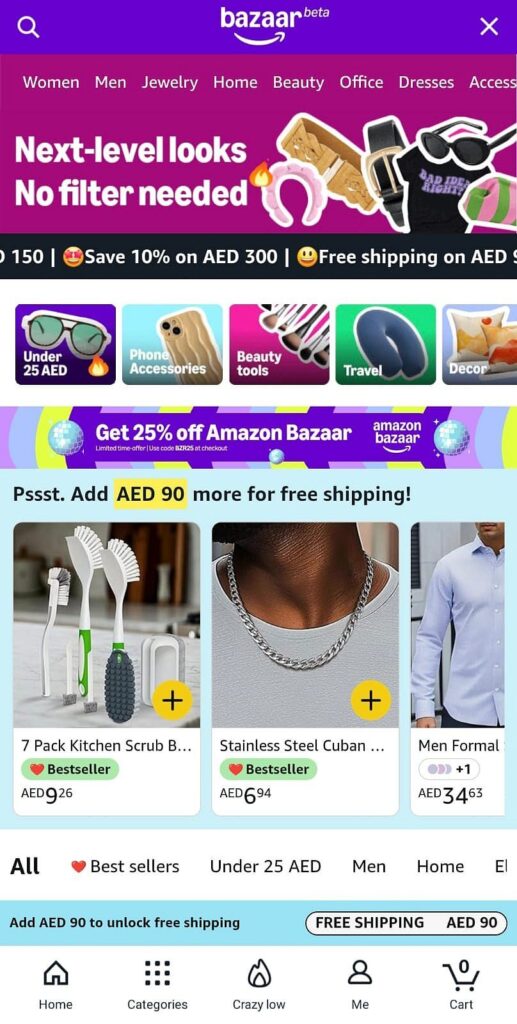Open the Travel category tile
The height and width of the screenshot is (1024, 517).
tap(386, 344)
